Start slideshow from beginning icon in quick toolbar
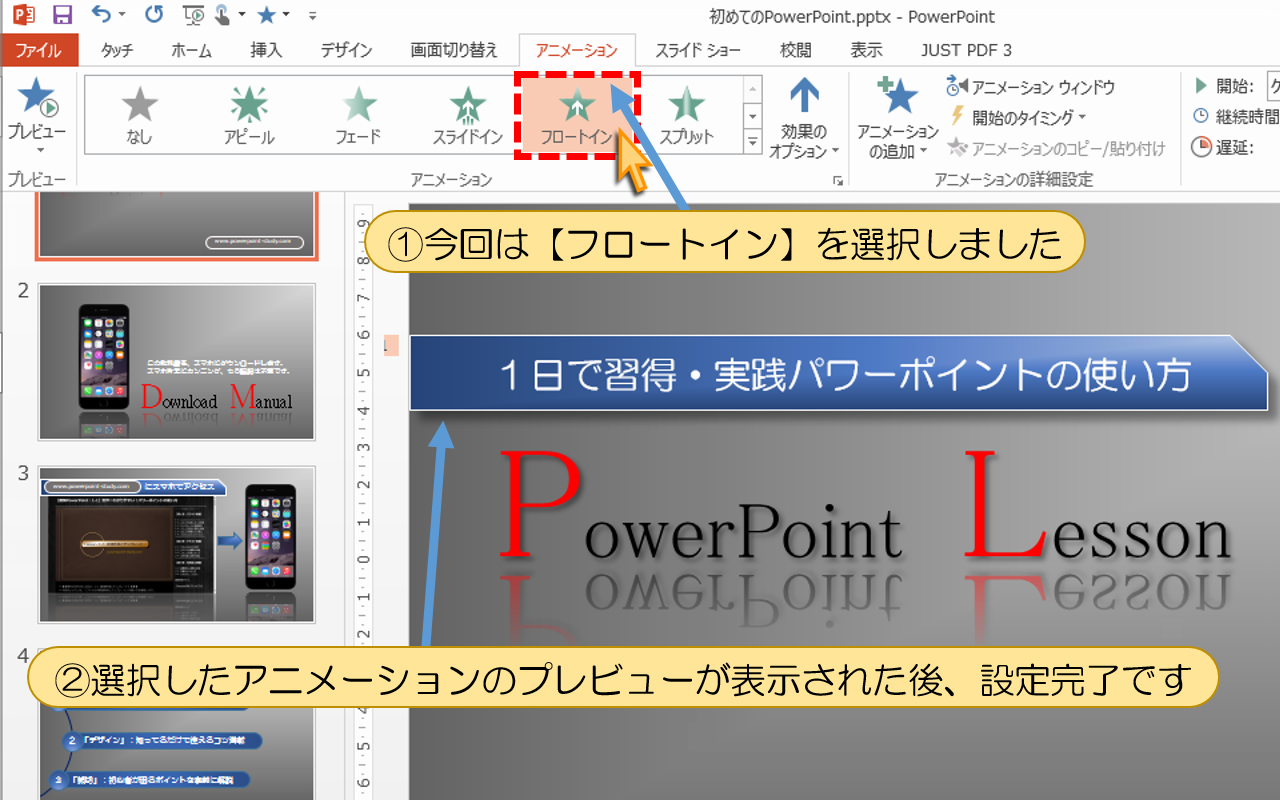The height and width of the screenshot is (800, 1280). (194, 15)
